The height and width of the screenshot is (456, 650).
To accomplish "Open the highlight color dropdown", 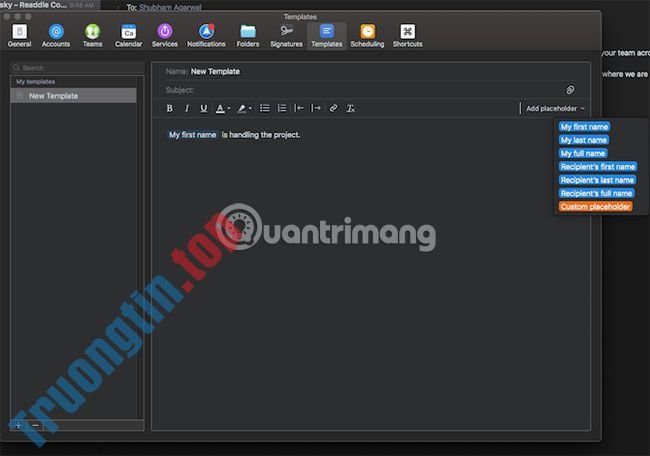I will (x=244, y=108).
